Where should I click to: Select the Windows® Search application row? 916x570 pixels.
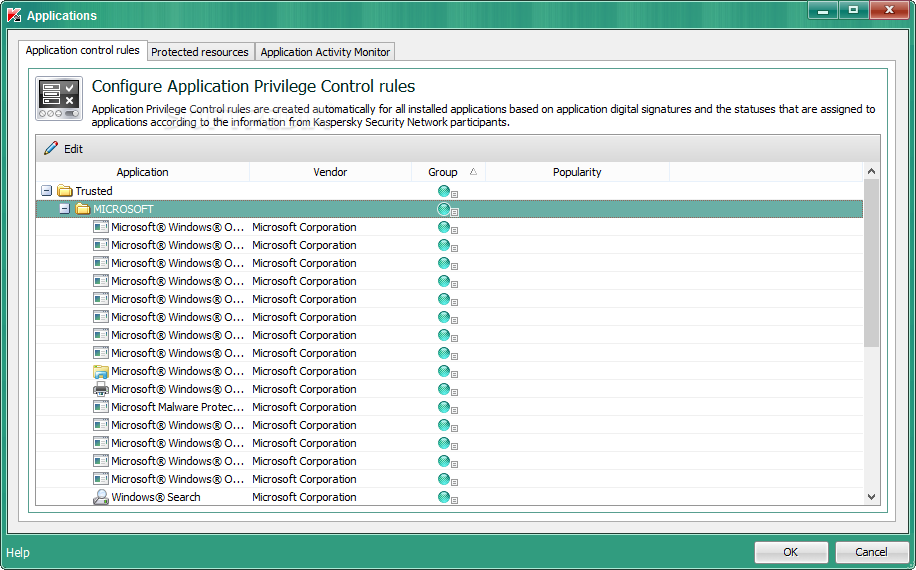pyautogui.click(x=449, y=497)
